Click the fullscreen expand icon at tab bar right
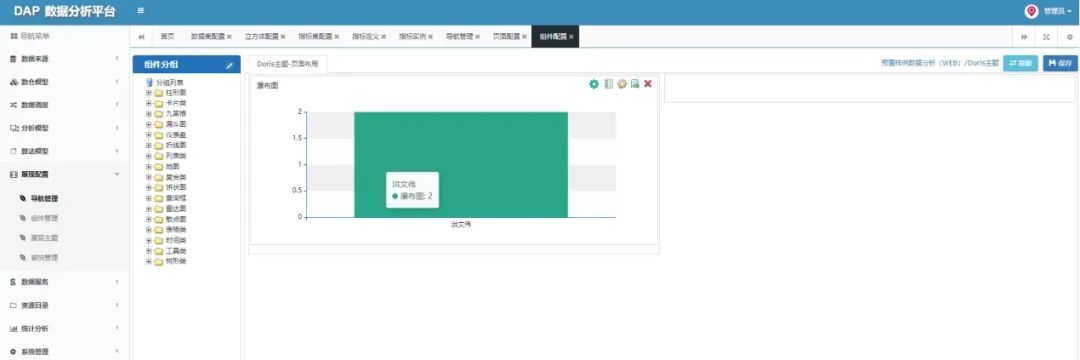Viewport: 1080px width, 360px height. (x=1046, y=36)
